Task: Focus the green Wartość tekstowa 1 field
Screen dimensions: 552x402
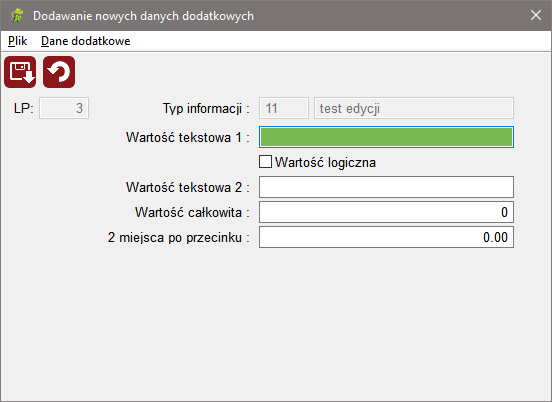Action: (386, 137)
